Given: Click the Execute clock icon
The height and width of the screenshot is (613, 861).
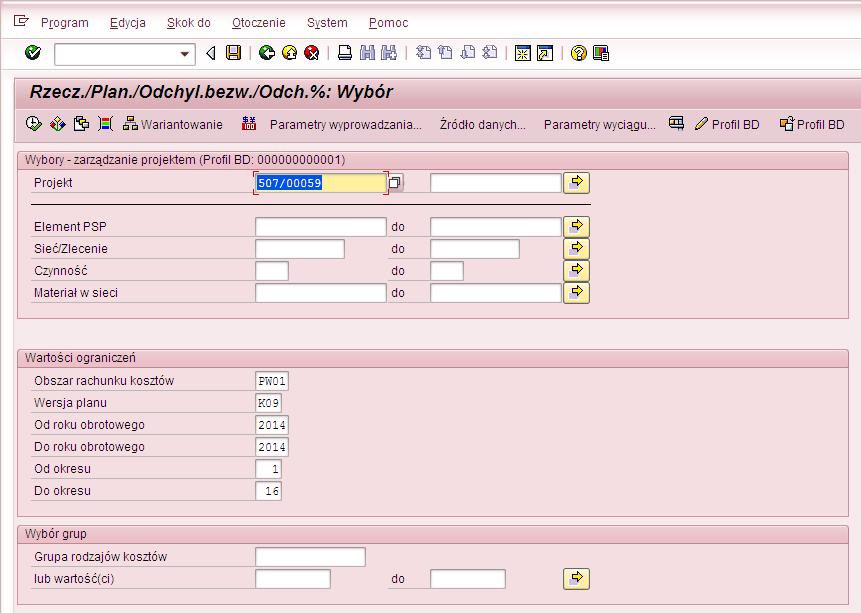Looking at the screenshot, I should [x=33, y=124].
